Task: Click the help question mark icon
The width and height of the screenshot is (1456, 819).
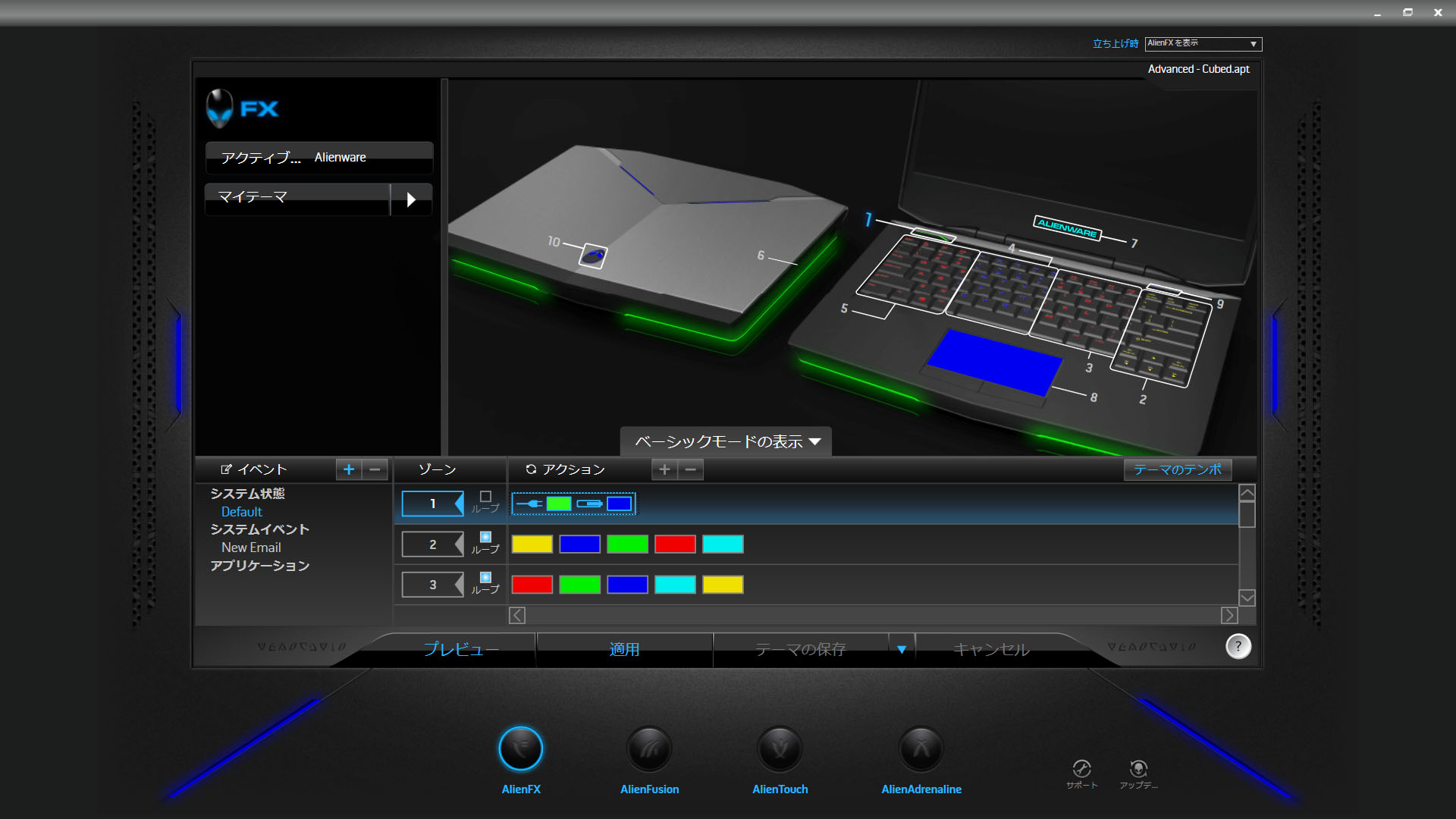Action: click(1238, 646)
